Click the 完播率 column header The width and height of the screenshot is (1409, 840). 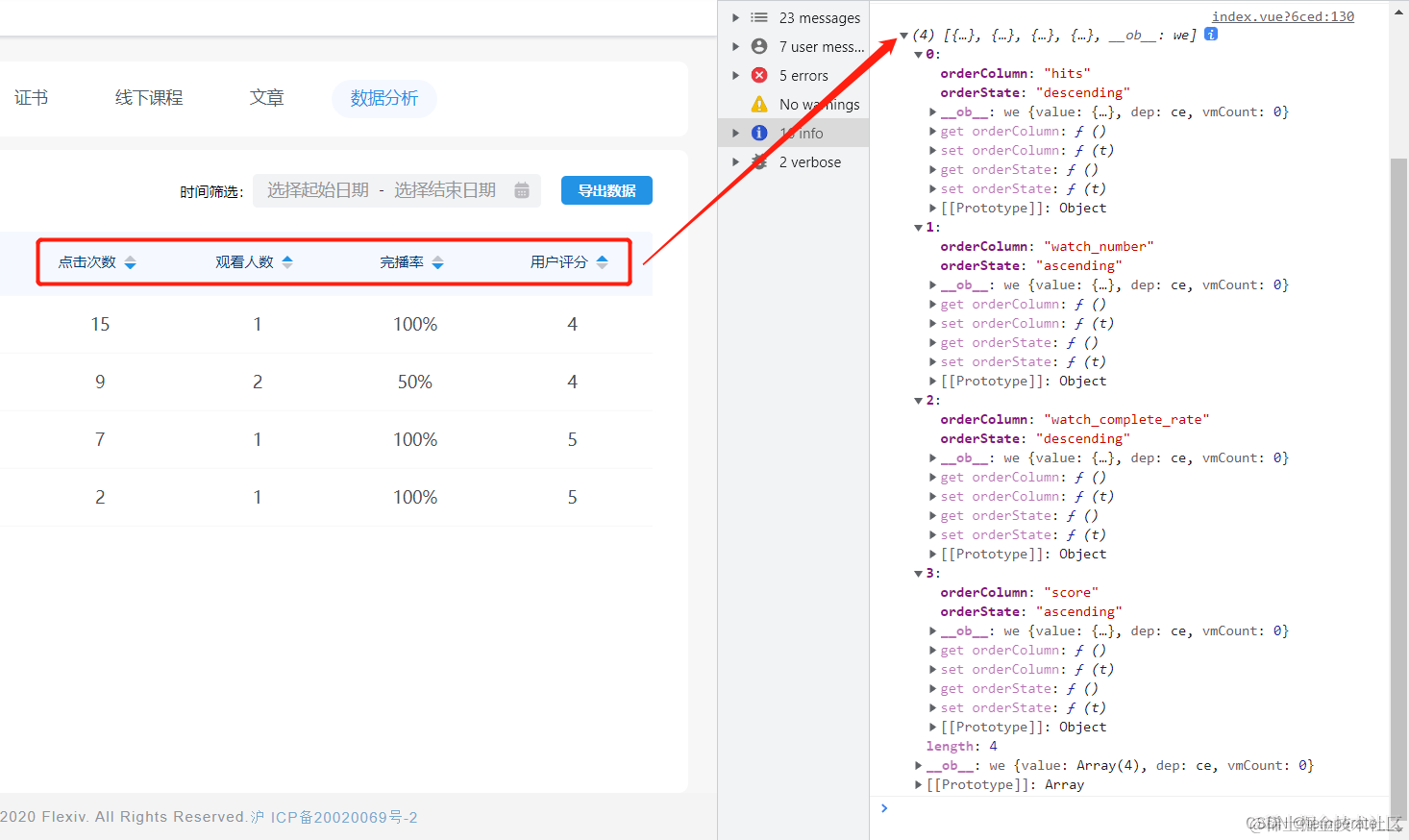click(402, 262)
